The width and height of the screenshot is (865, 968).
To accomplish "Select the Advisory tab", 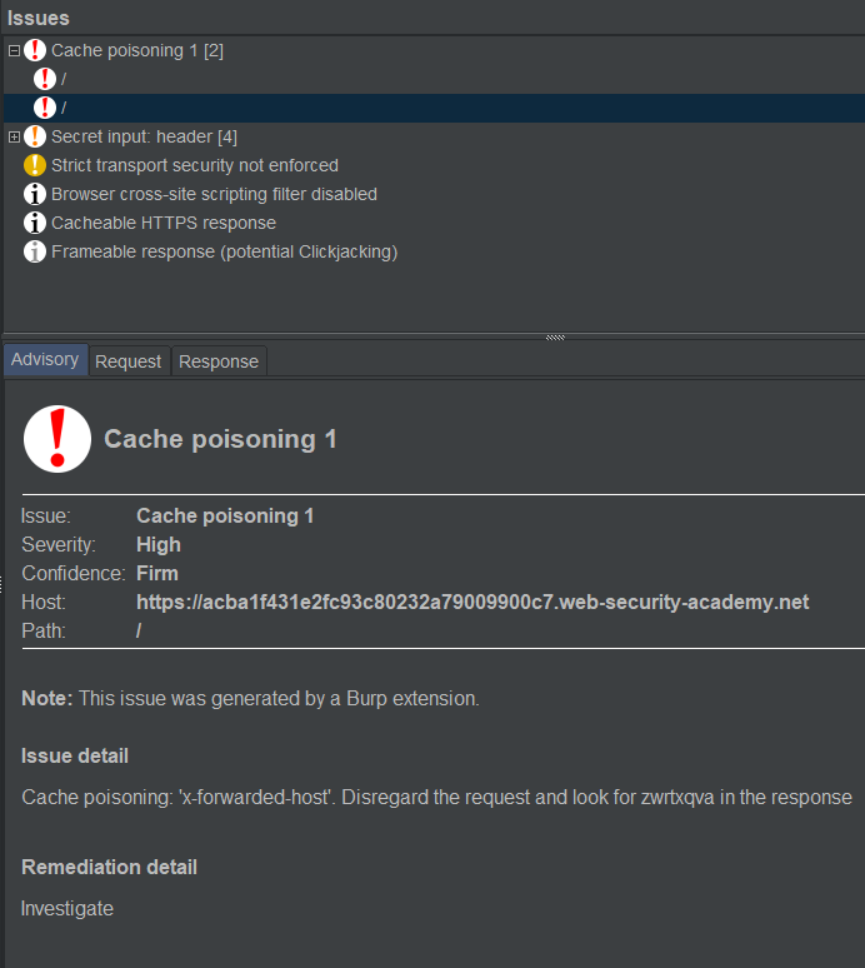I will tap(45, 360).
